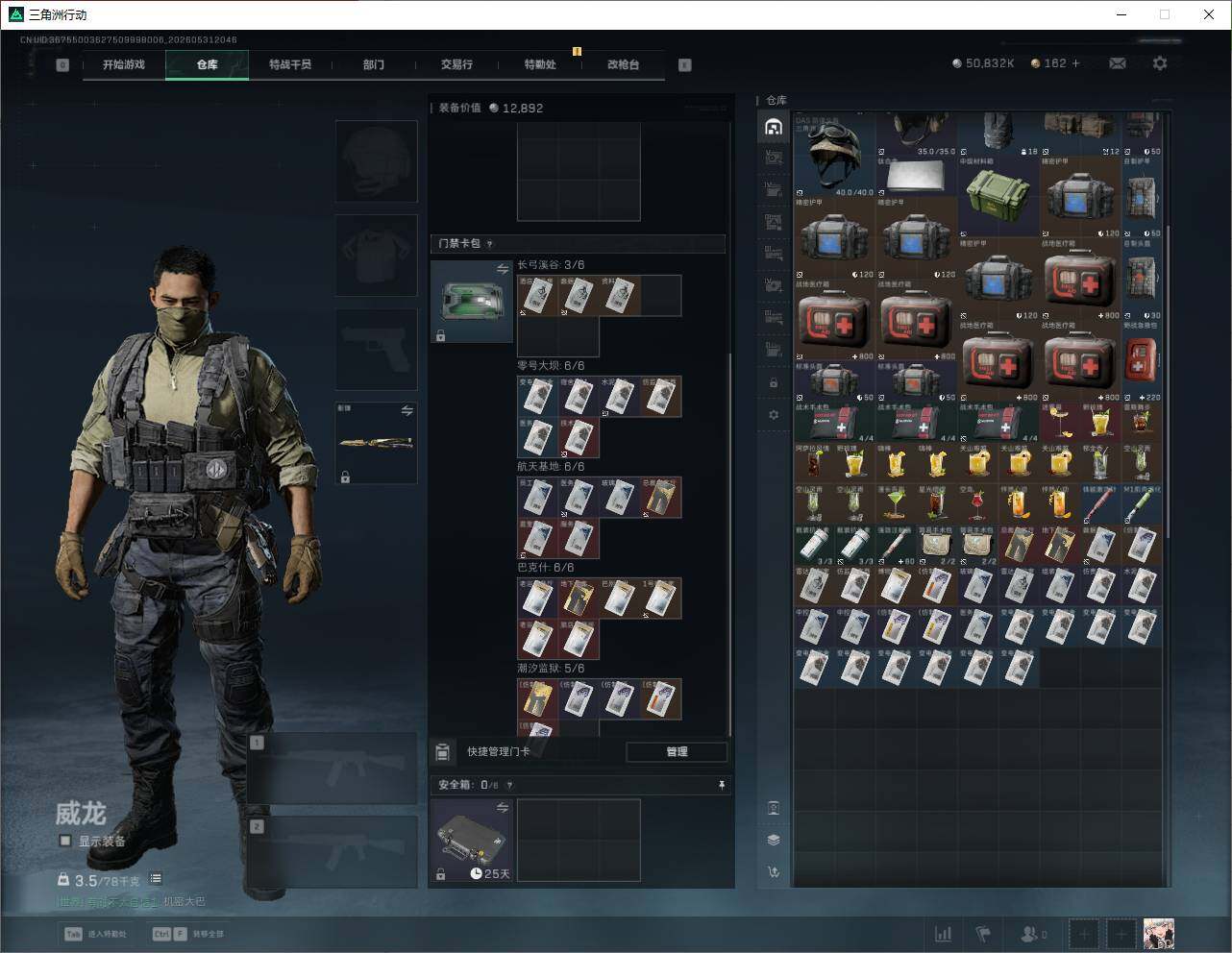Click the swap arrows on safe box

click(x=502, y=809)
